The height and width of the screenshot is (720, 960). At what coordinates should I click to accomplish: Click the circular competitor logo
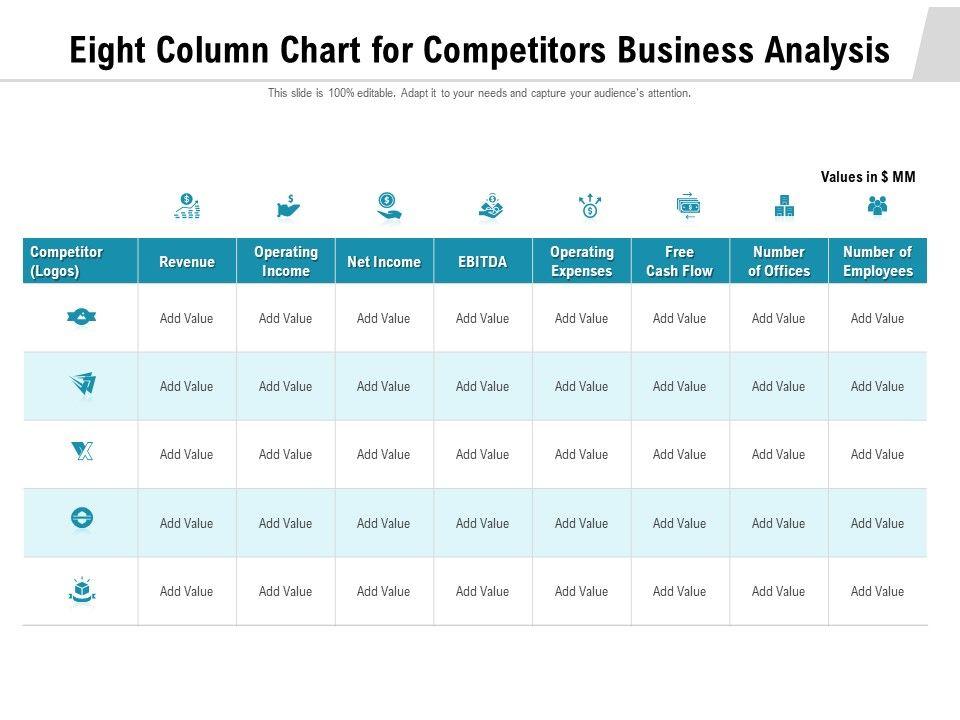point(82,518)
